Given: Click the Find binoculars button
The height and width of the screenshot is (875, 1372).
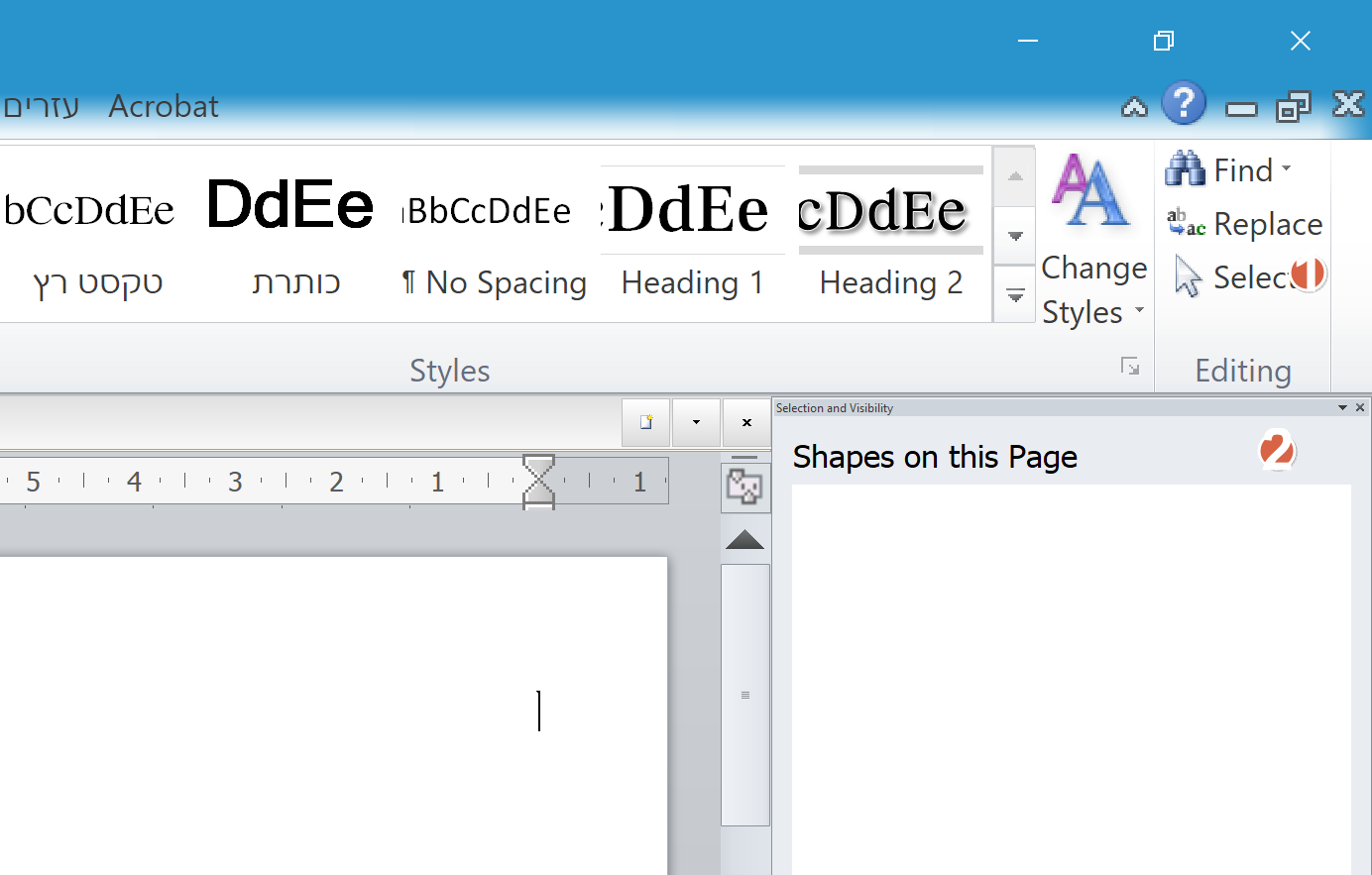Looking at the screenshot, I should (x=1219, y=170).
